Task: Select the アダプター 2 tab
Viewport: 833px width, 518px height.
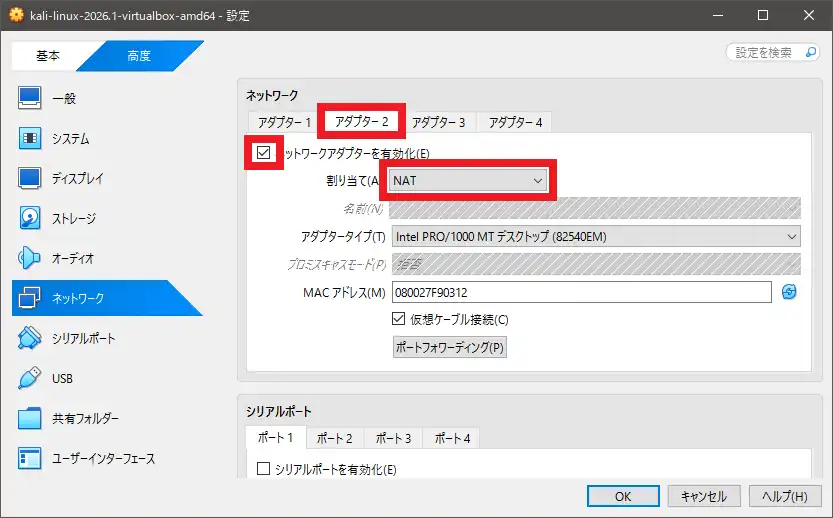Action: (x=362, y=121)
